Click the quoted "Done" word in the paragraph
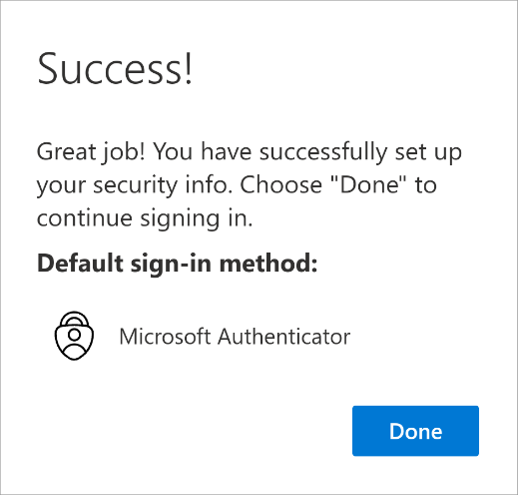Image resolution: width=518 pixels, height=495 pixels. 369,184
